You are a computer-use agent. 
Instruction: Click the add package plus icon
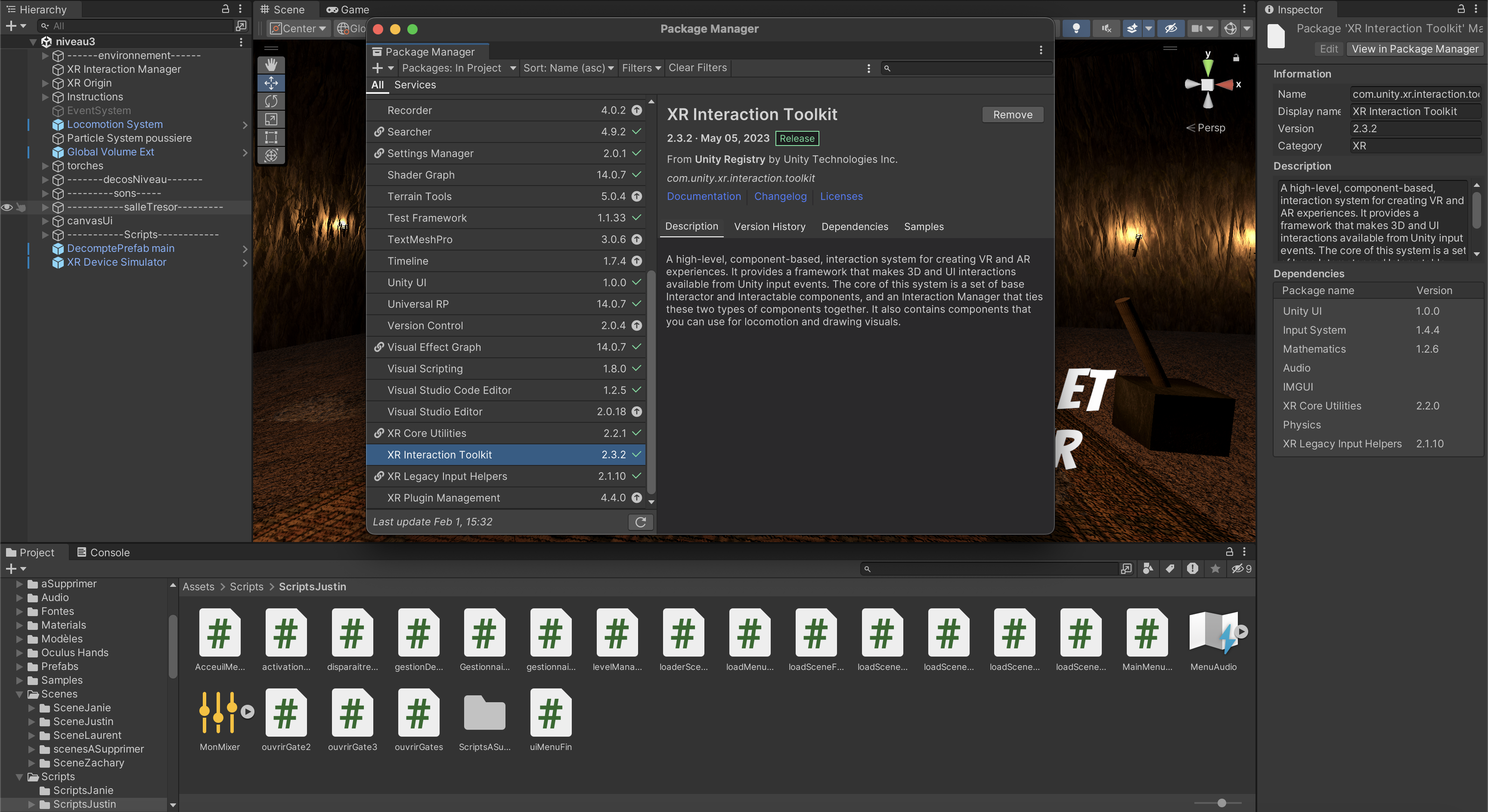click(x=377, y=68)
